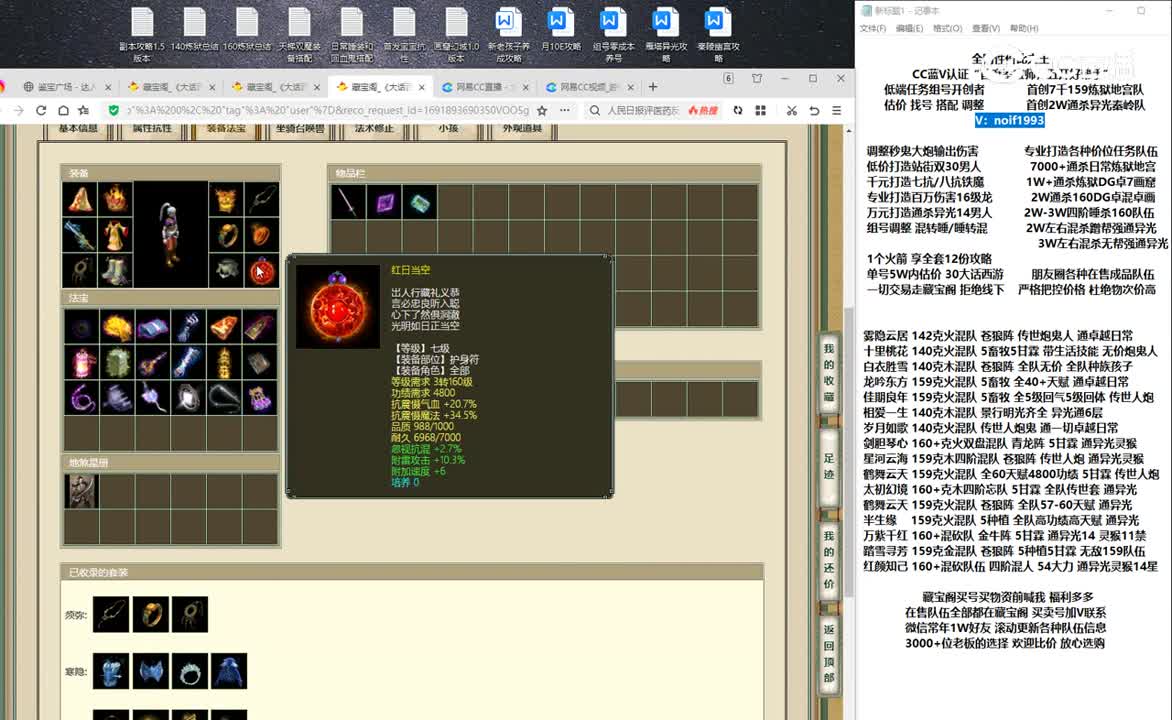The image size is (1172, 720).
Task: Open the browser apps grid icon
Action: [760, 111]
